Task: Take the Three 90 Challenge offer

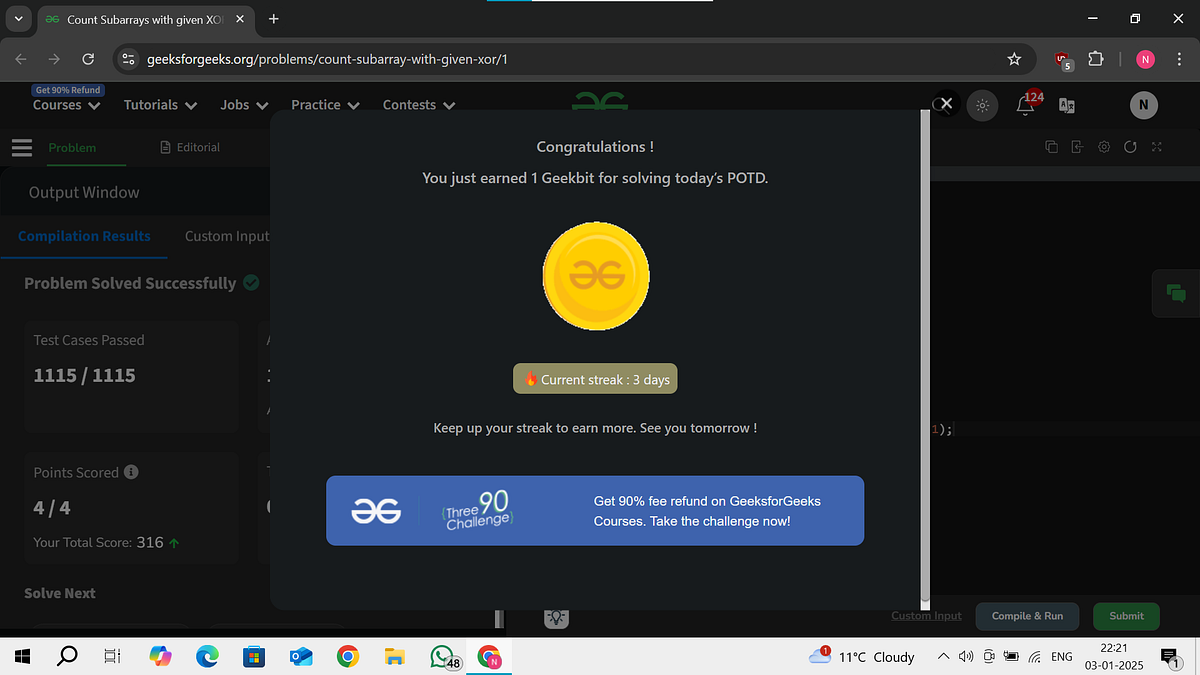Action: coord(595,510)
